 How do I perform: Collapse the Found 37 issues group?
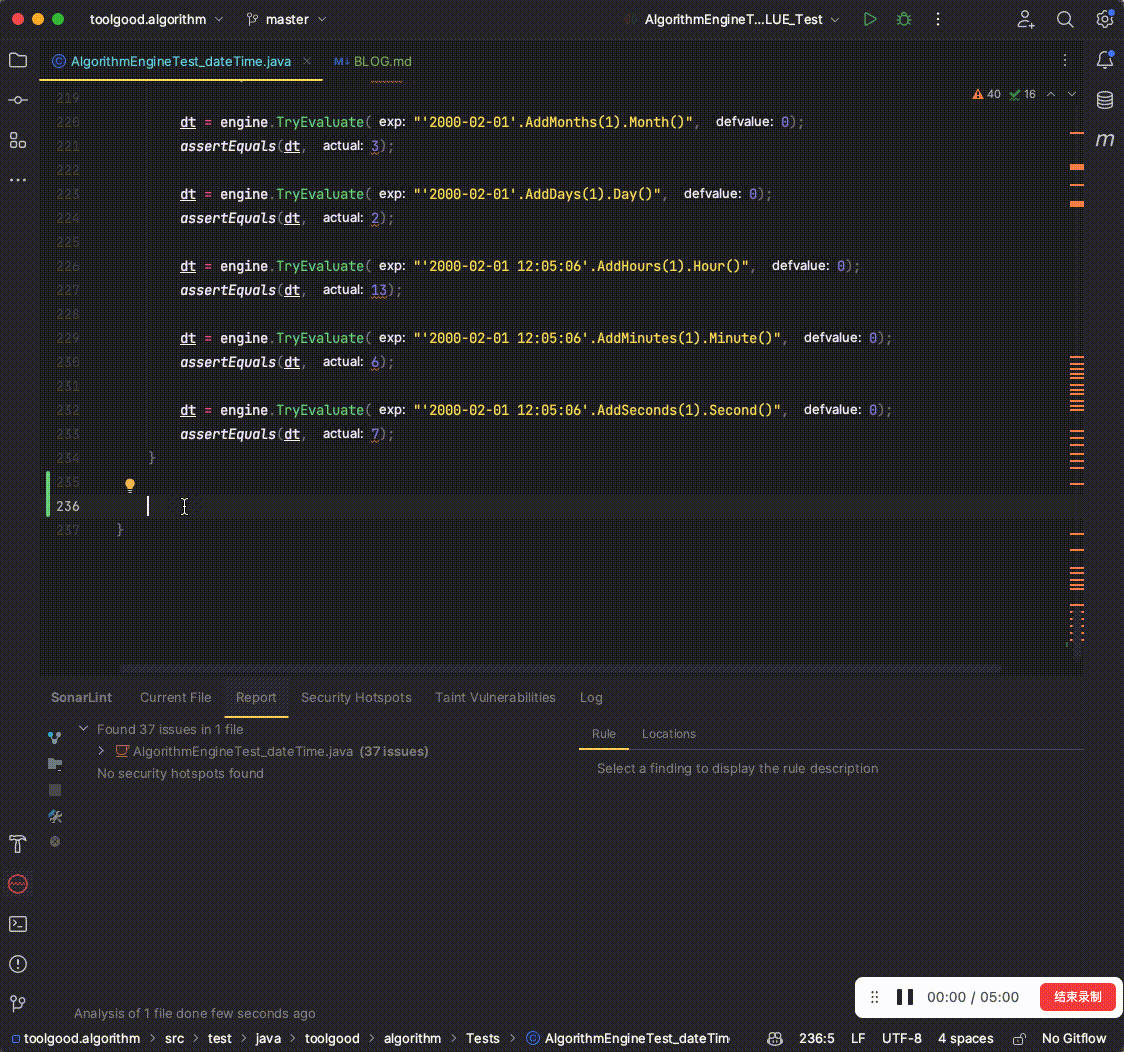[x=82, y=729]
